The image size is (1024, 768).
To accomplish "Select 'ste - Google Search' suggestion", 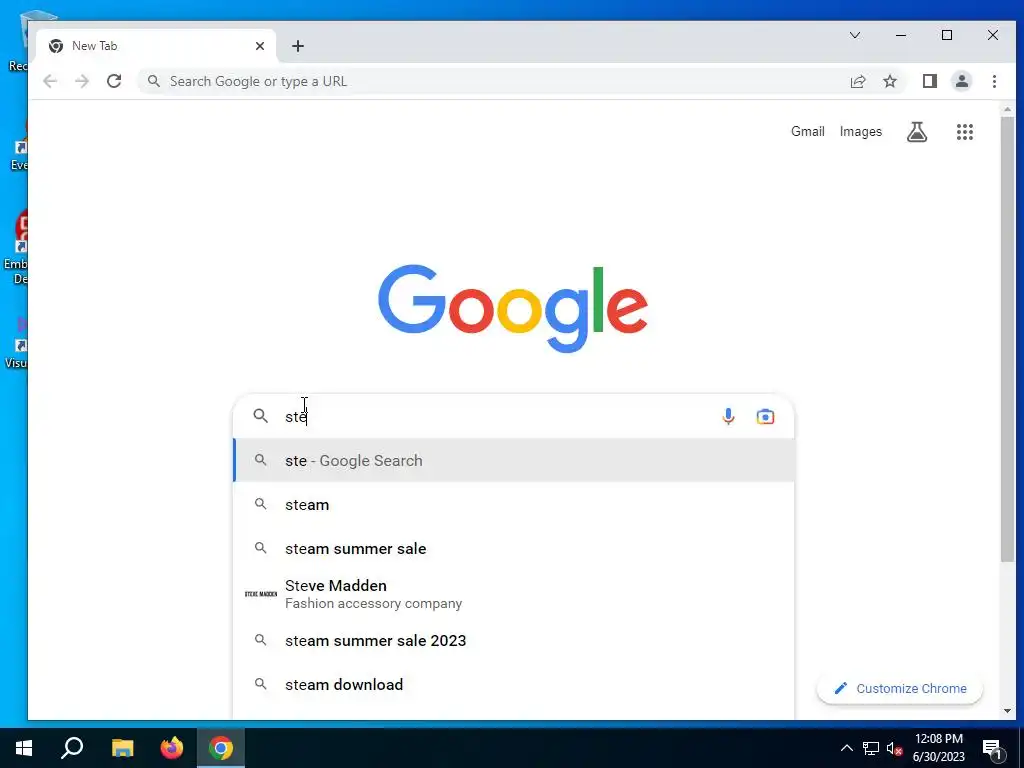I will click(514, 460).
